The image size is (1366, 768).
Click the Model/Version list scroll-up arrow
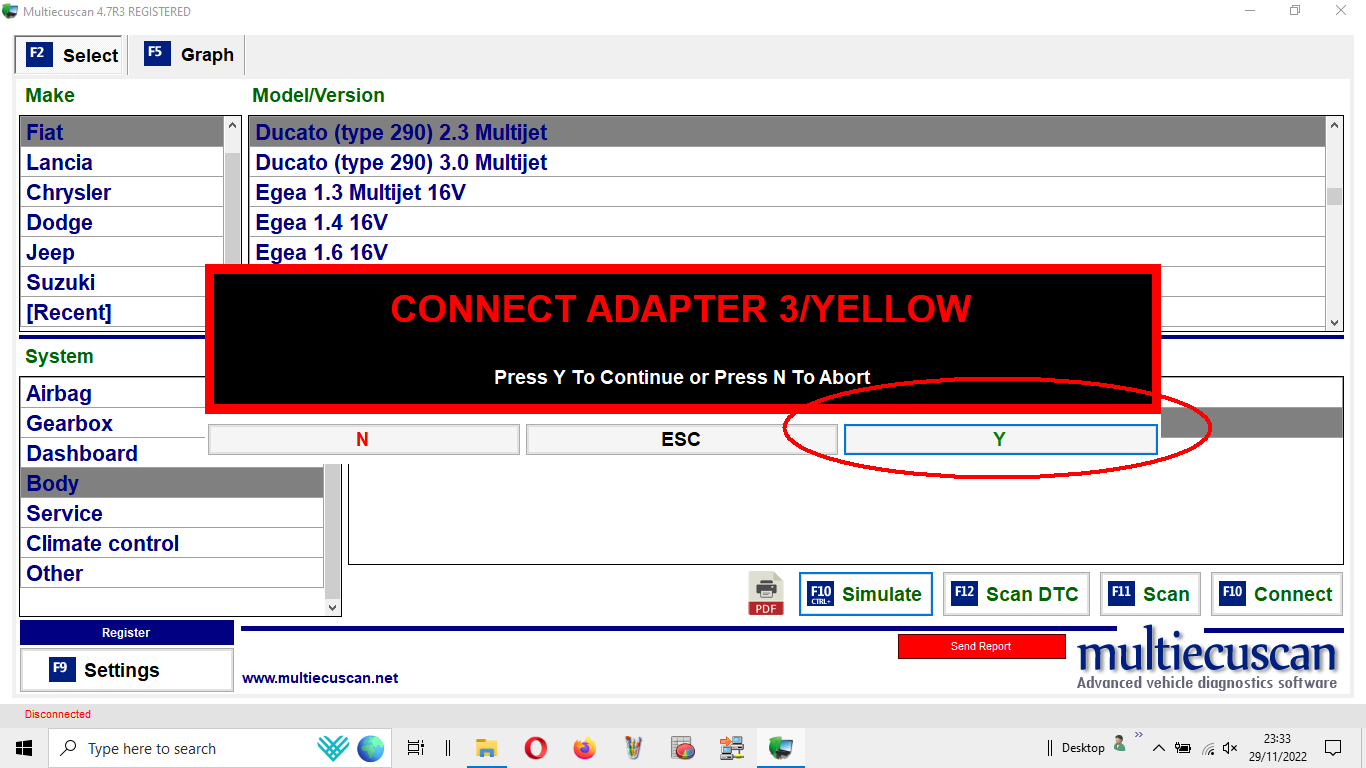1334,126
